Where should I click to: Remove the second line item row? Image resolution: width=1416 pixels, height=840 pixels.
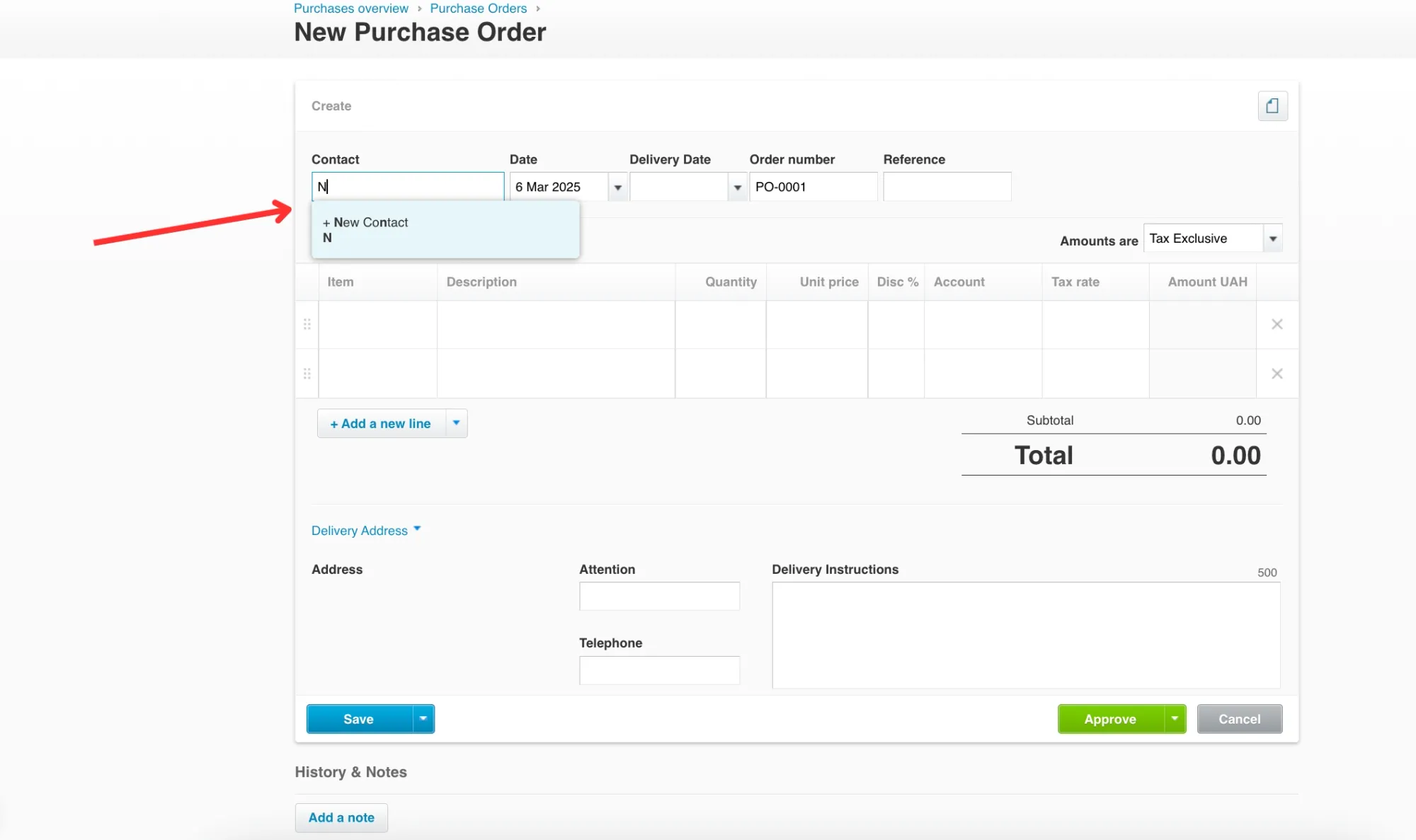point(1277,374)
